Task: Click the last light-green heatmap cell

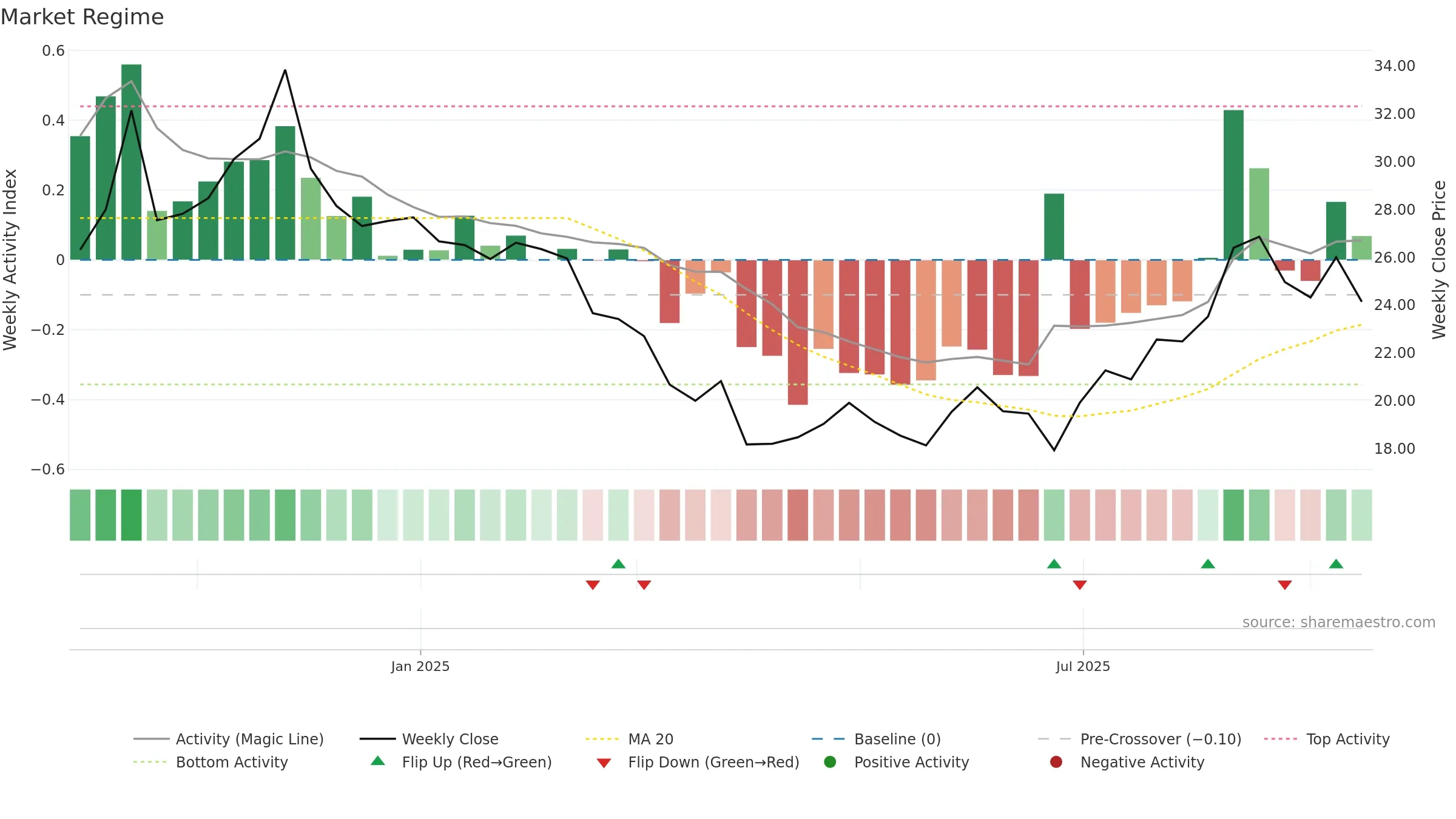Action: pyautogui.click(x=1361, y=515)
